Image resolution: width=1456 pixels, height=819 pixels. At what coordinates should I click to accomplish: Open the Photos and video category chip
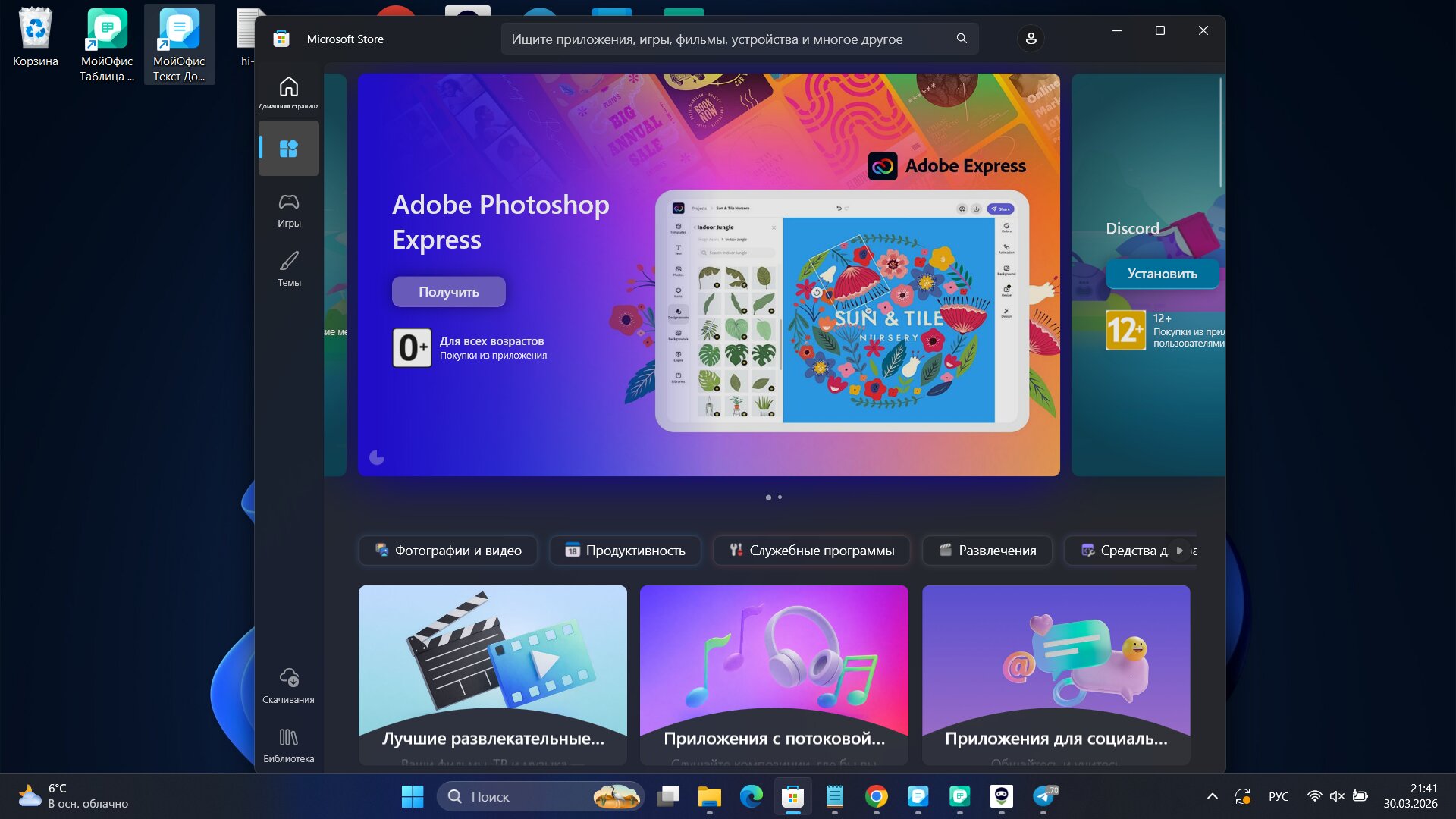pyautogui.click(x=447, y=551)
